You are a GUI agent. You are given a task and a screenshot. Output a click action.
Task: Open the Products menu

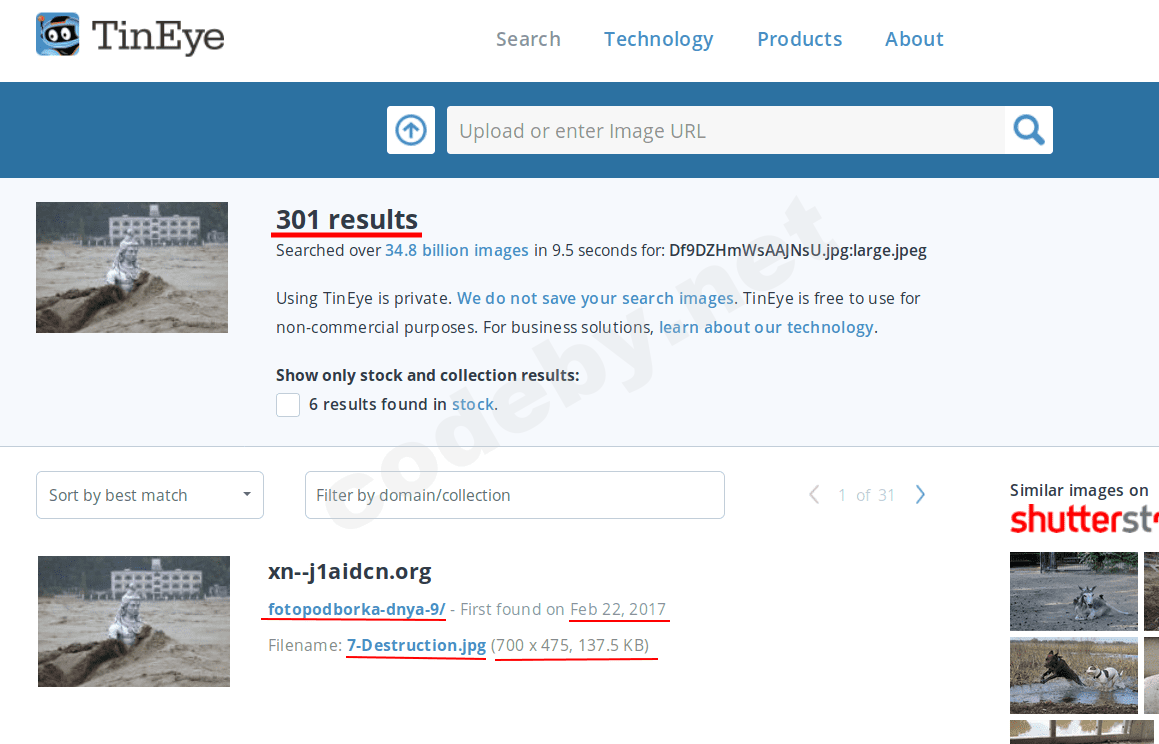[x=799, y=39]
